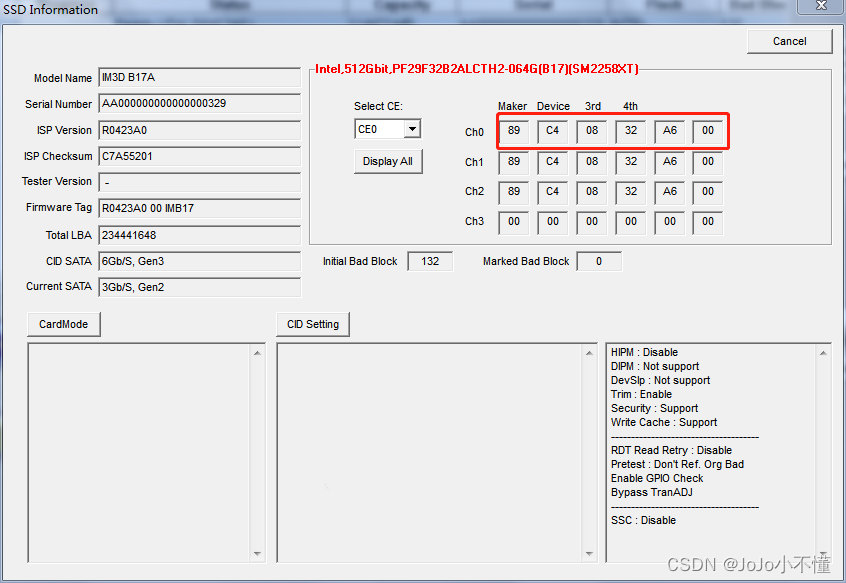846x583 pixels.
Task: Click down arrow in CID Setting list scrollbar
Action: [589, 554]
